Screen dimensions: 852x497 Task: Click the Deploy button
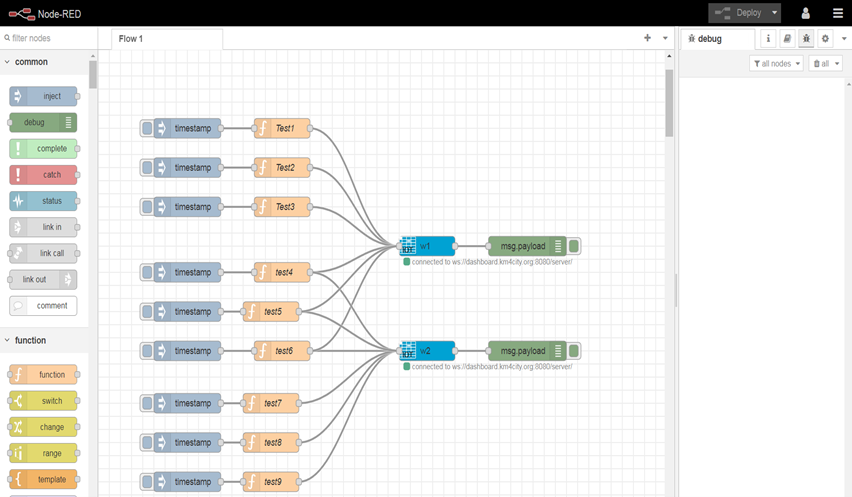click(738, 13)
